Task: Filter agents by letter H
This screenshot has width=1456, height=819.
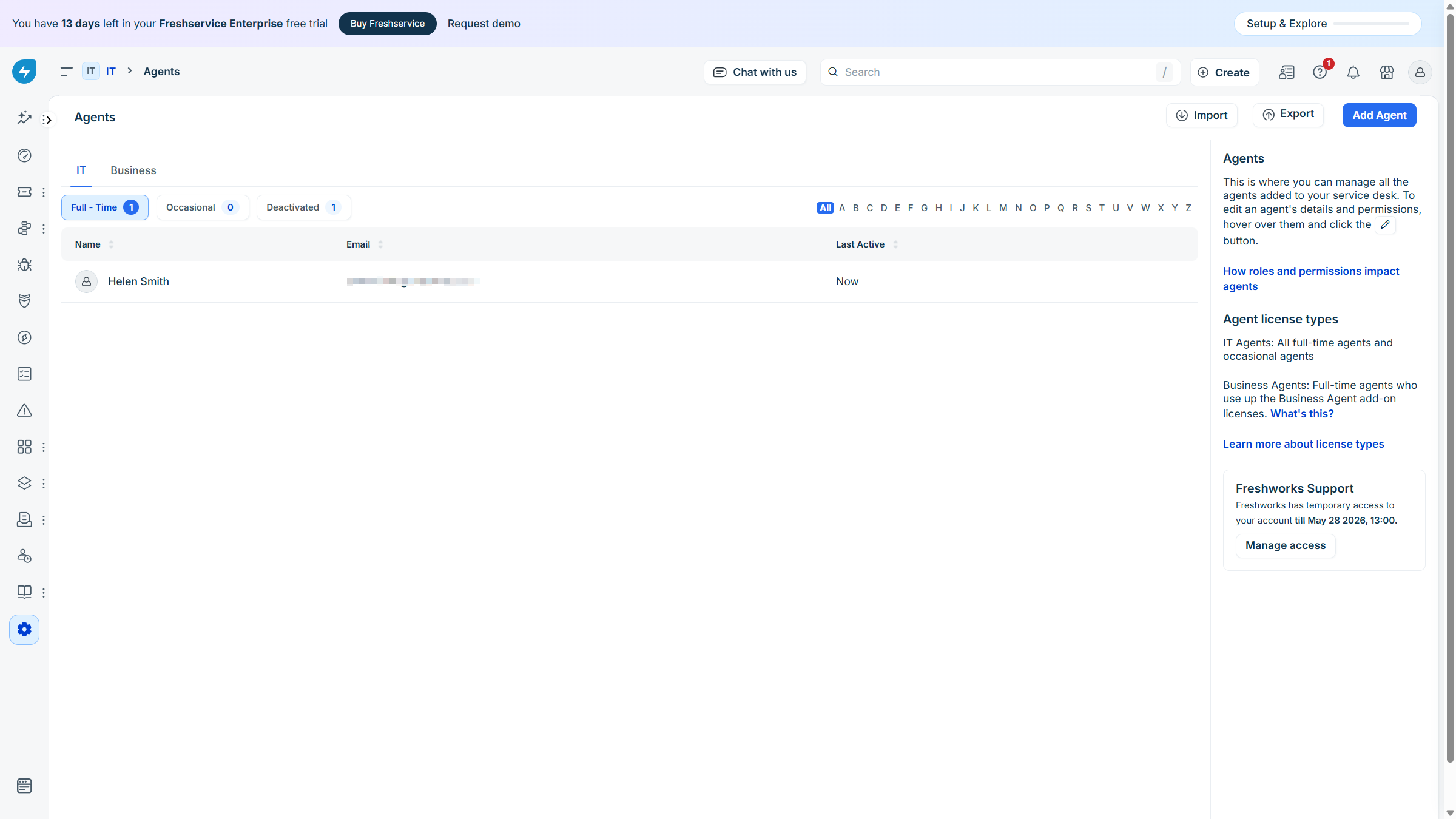Action: coord(939,208)
